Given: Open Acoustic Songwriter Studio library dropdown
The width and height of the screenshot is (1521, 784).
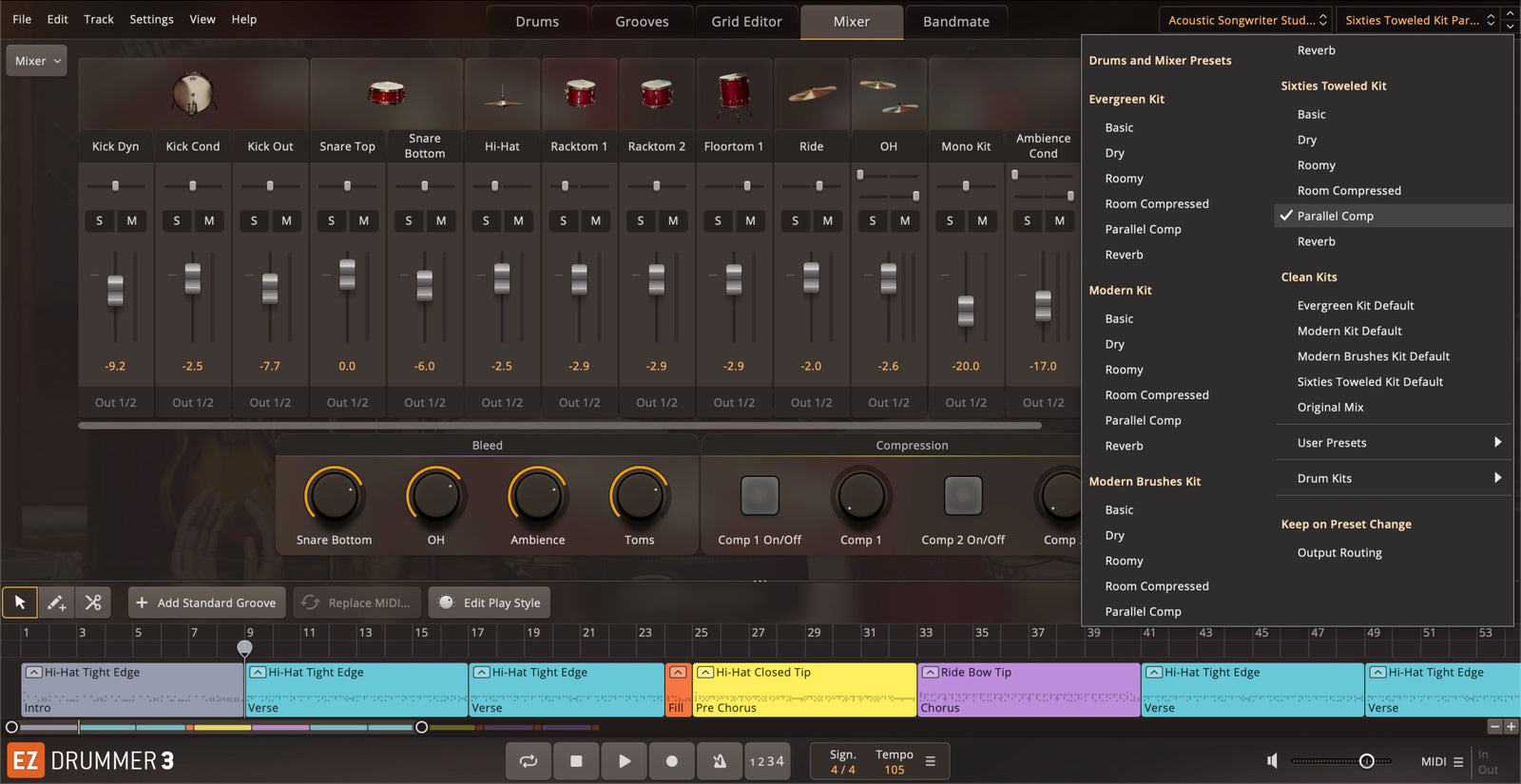Looking at the screenshot, I should point(1245,20).
